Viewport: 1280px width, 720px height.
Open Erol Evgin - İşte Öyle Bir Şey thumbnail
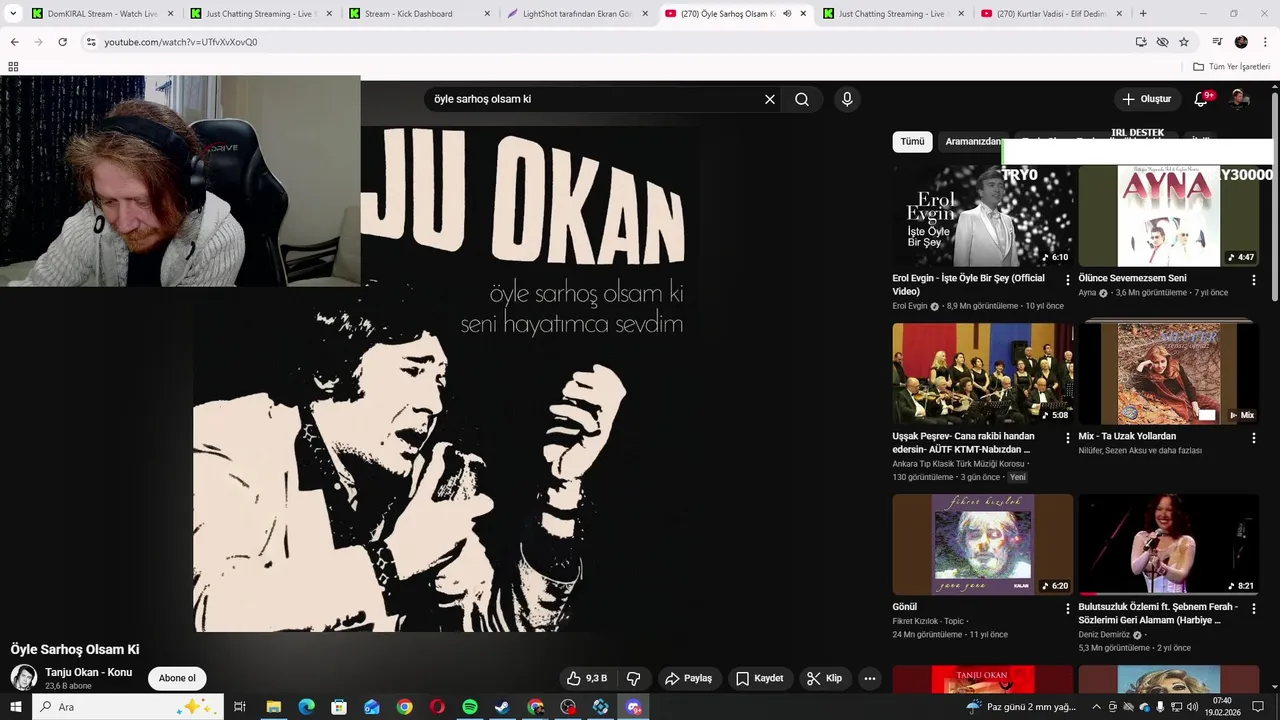tap(983, 216)
